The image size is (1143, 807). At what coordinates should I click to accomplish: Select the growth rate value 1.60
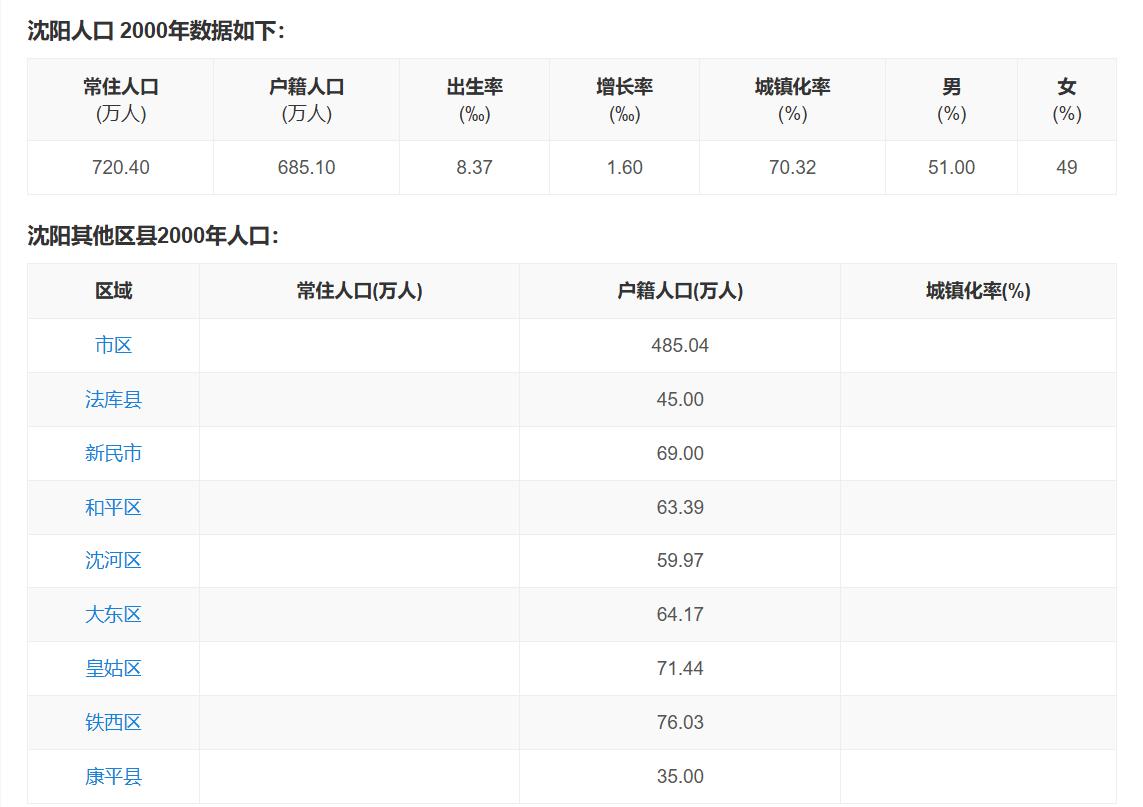625,167
